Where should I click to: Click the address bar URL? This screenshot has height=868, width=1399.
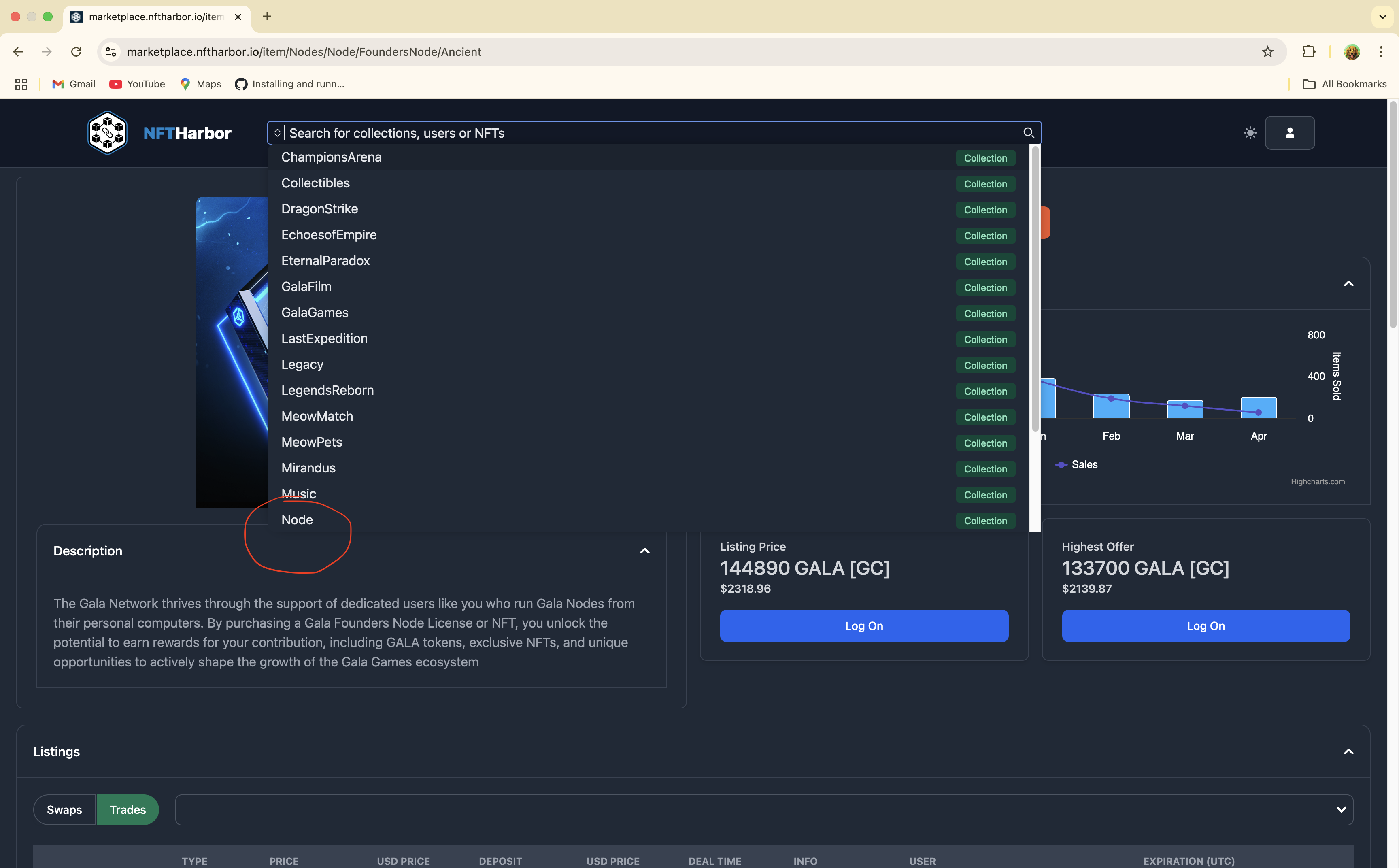(304, 52)
